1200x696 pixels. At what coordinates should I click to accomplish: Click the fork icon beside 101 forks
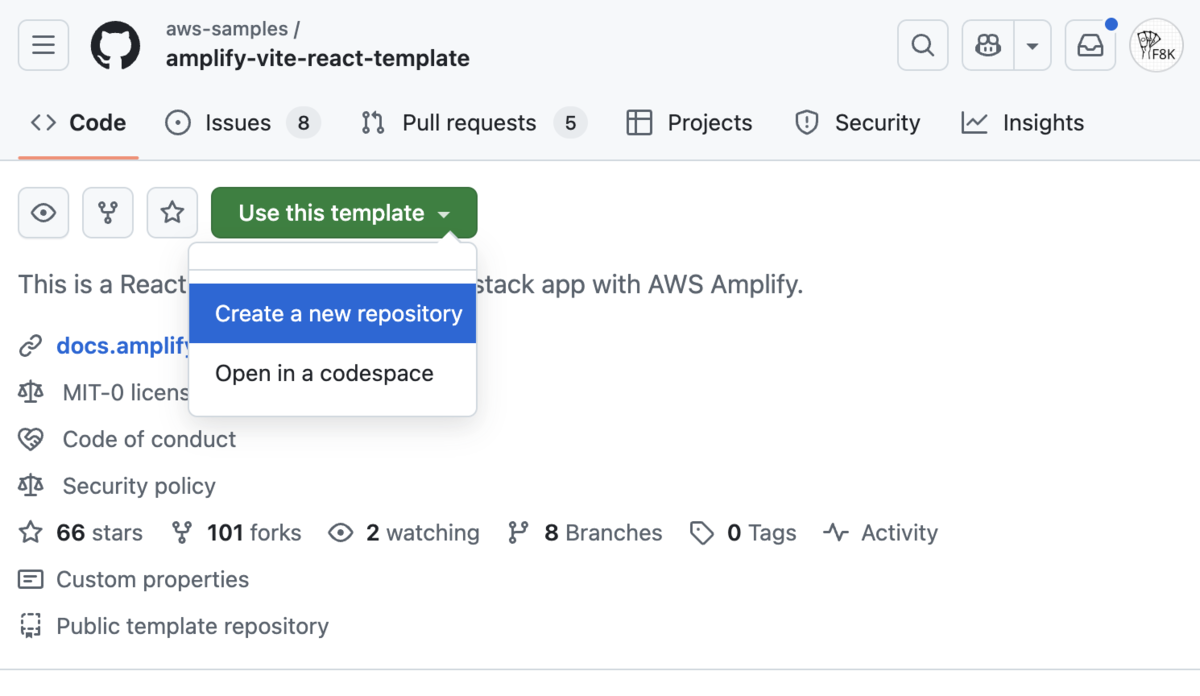(x=182, y=533)
